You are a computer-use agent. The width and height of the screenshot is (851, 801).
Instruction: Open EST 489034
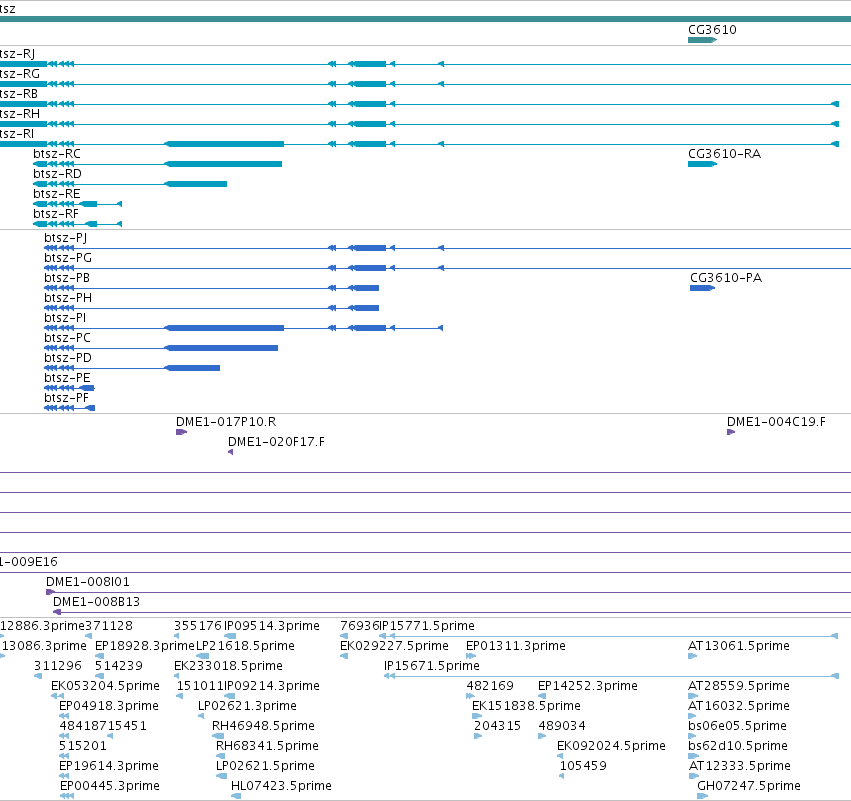562,727
